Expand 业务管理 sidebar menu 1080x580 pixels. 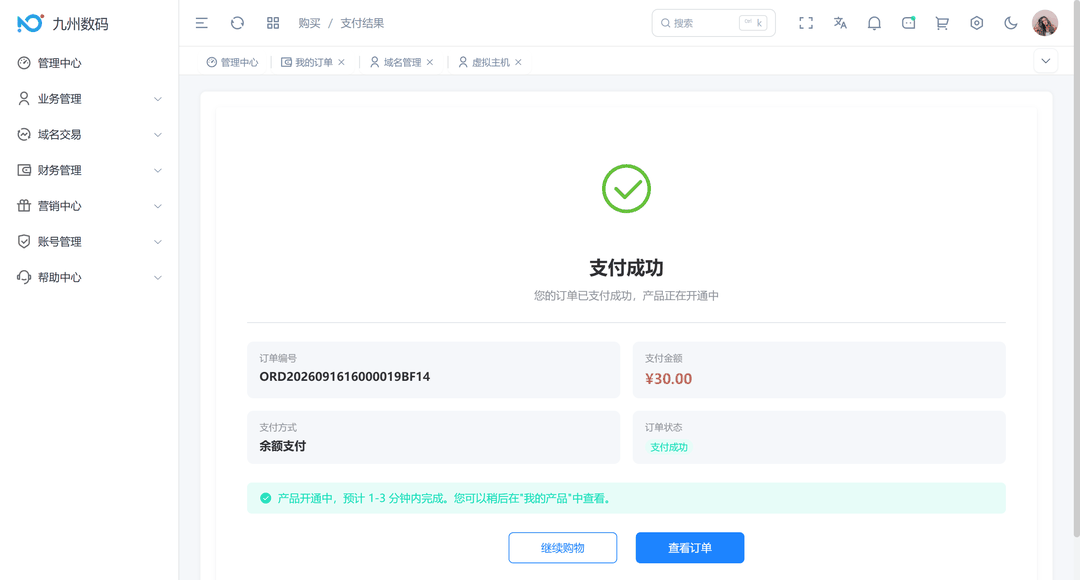coord(89,99)
